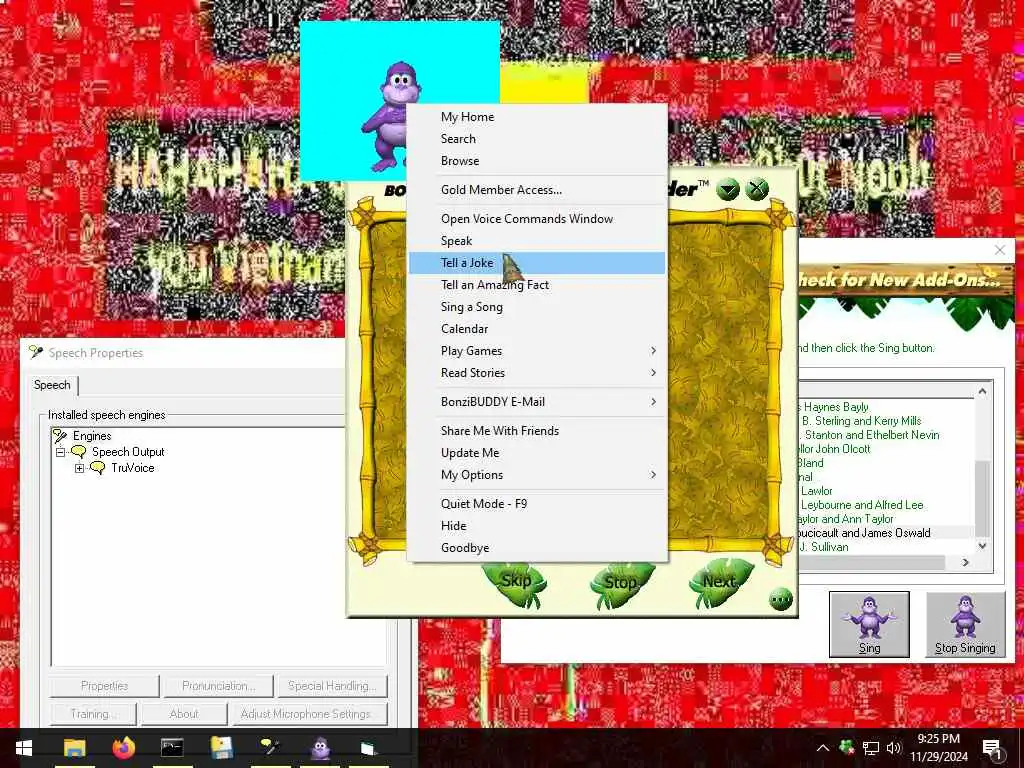Open the notification center icon
The image size is (1024, 768).
point(992,749)
